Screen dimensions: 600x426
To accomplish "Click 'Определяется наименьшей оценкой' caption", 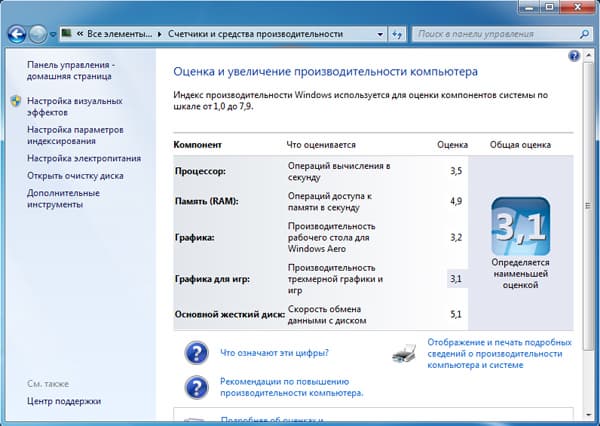I will [520, 274].
